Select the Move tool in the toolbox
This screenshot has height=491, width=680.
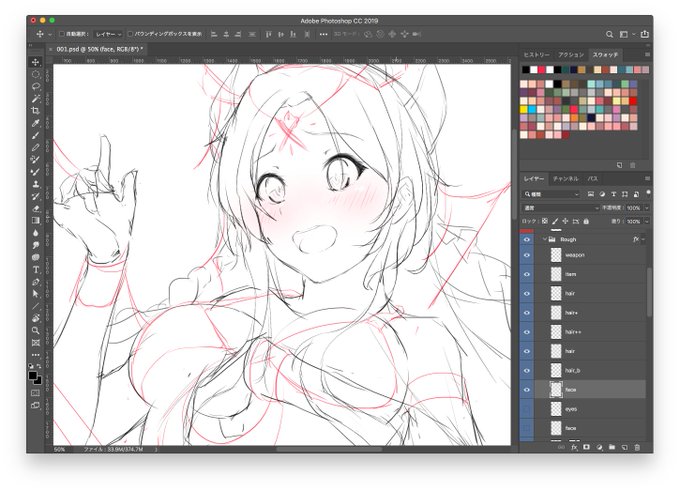pos(36,62)
